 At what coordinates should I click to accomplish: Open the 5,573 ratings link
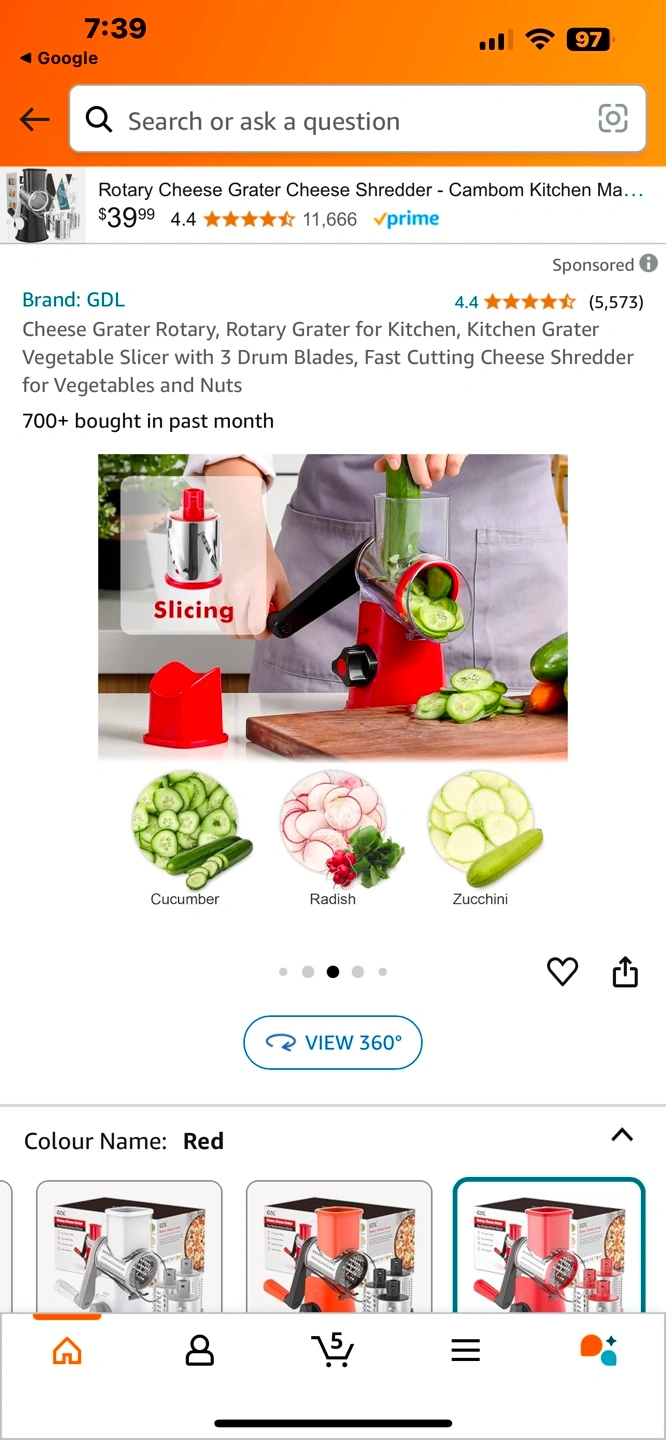tap(616, 302)
